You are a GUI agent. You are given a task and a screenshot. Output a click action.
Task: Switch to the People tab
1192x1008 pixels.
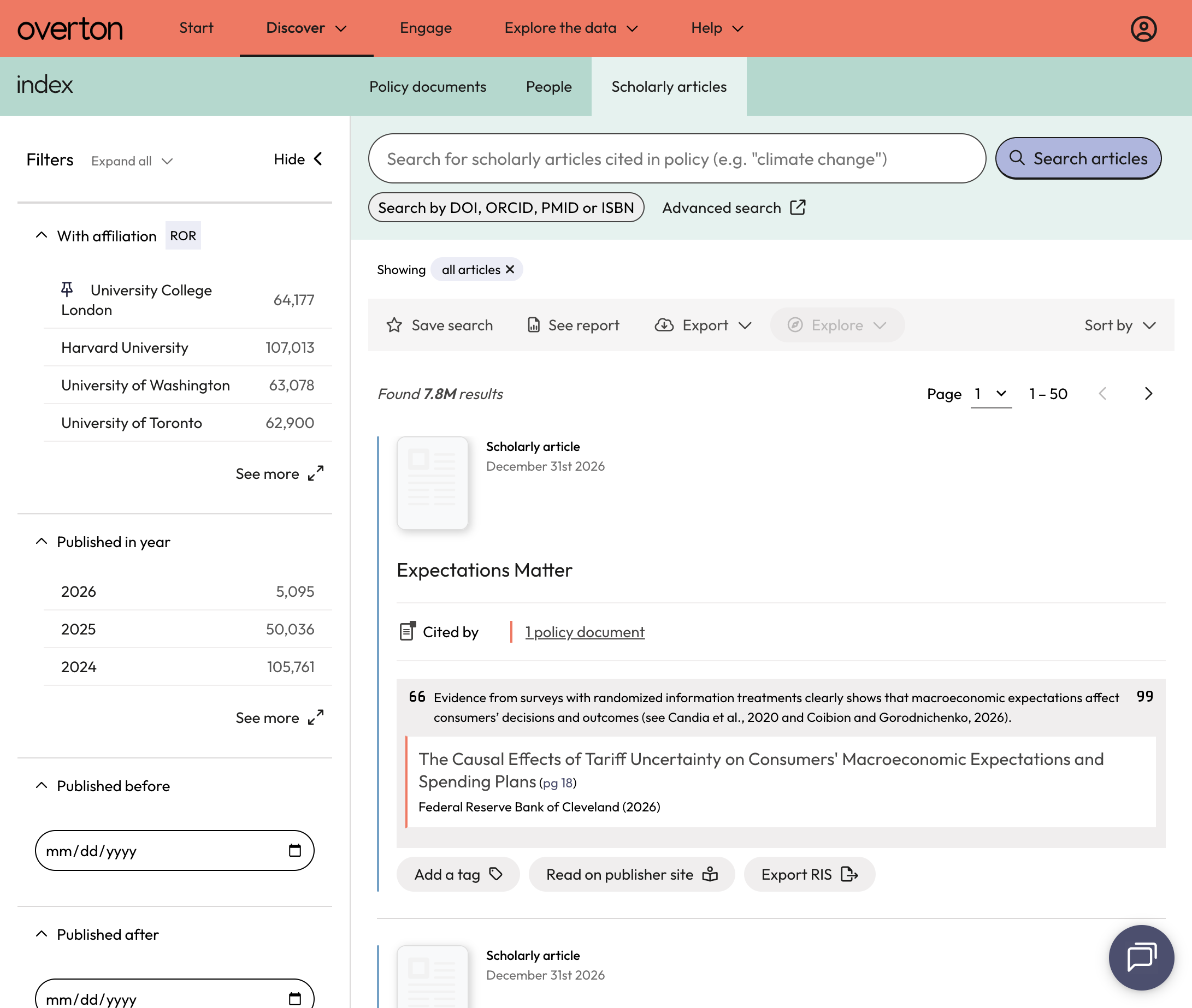pos(549,86)
